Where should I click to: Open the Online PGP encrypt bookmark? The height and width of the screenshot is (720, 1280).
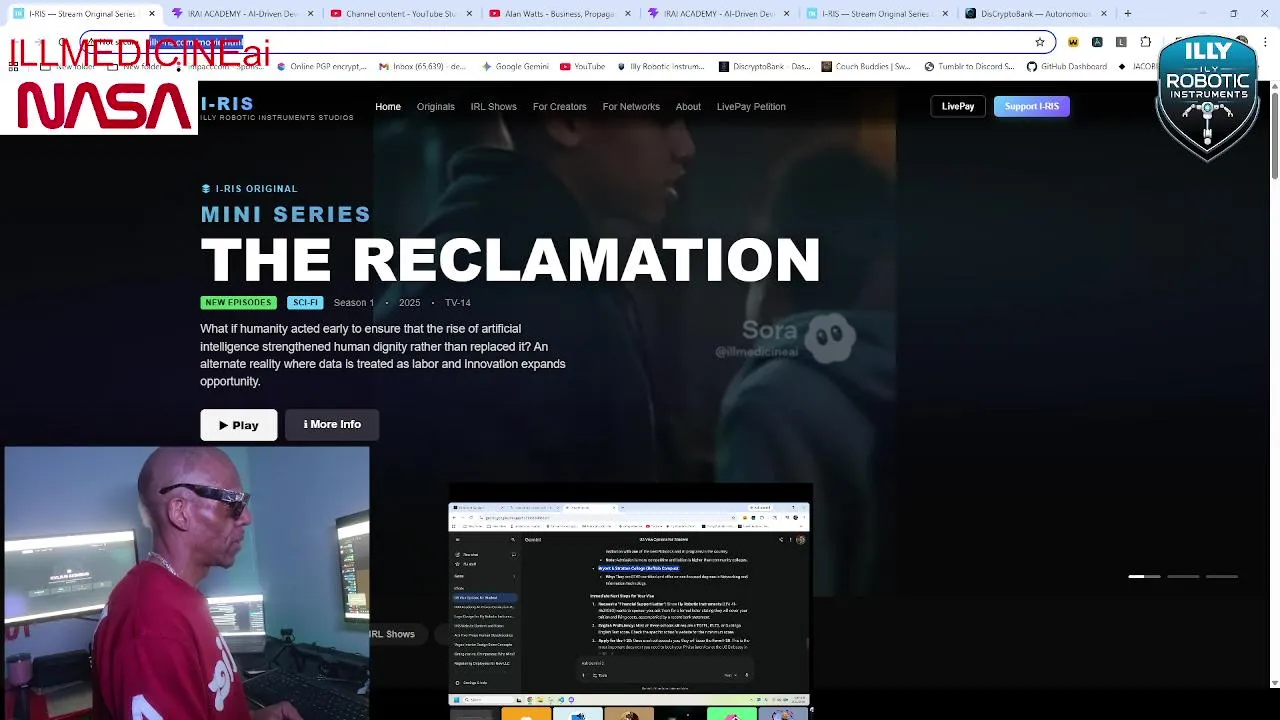click(x=322, y=67)
